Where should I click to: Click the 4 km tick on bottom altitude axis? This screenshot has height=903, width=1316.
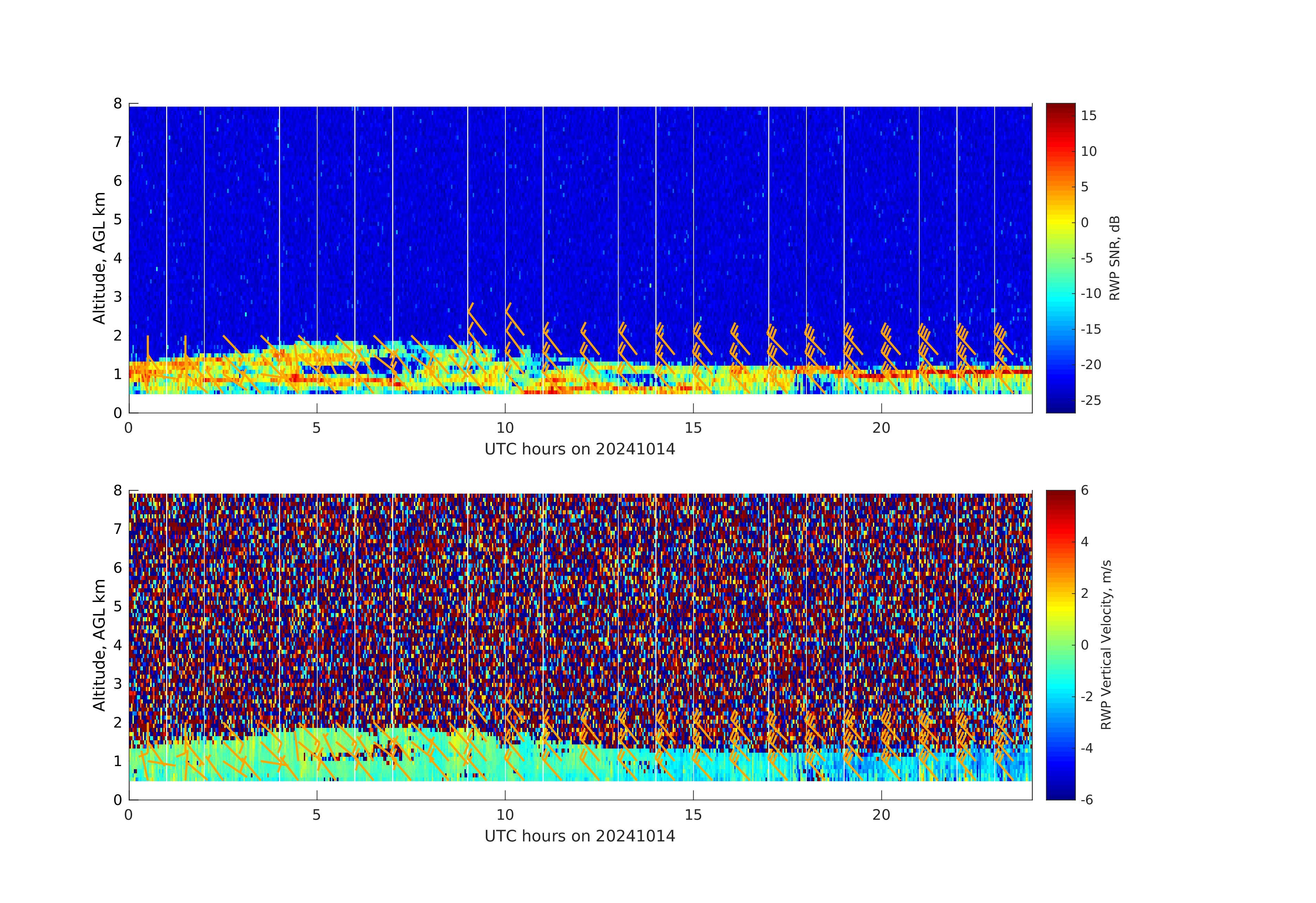(x=118, y=645)
